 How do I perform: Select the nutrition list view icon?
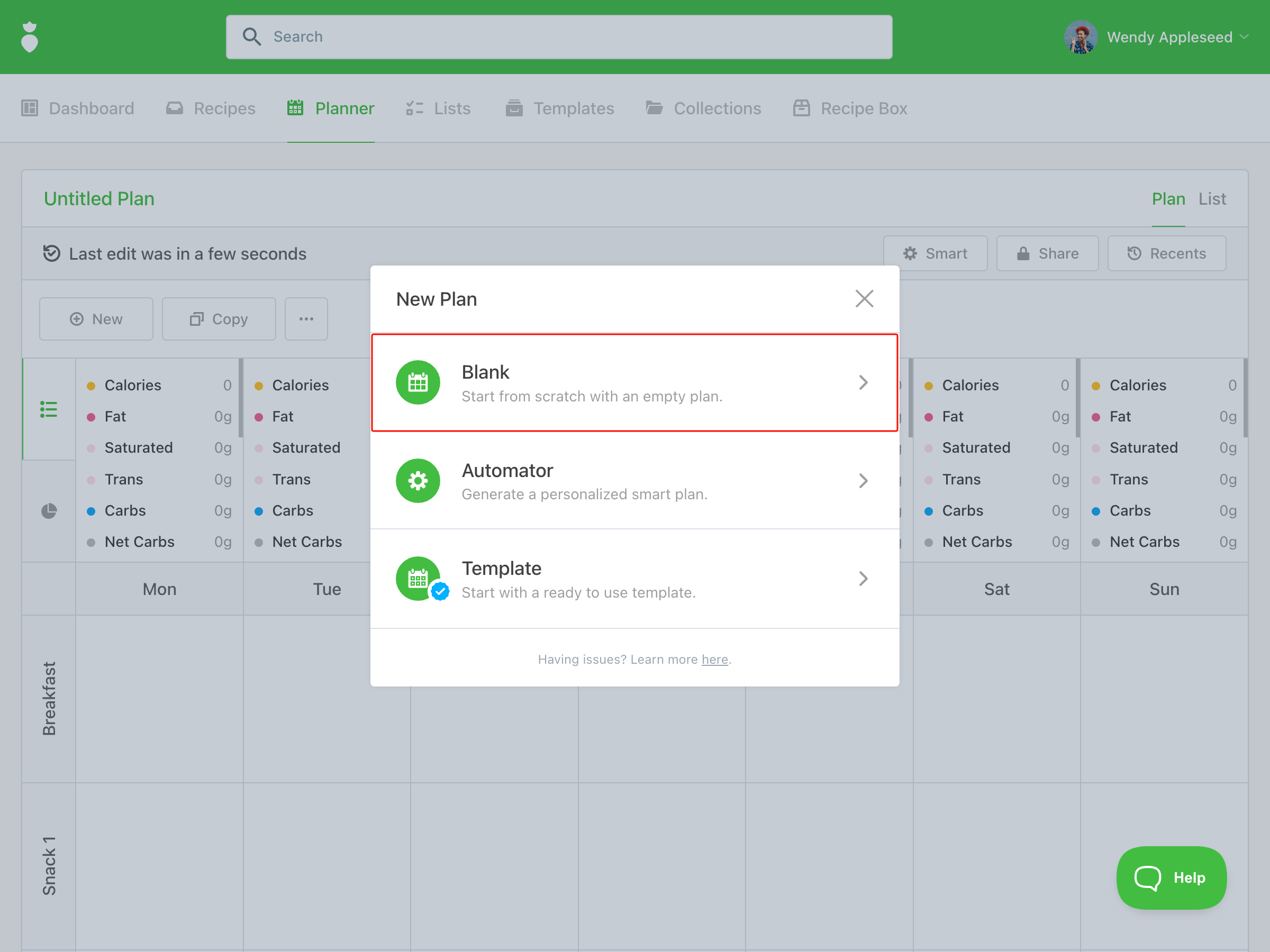(x=49, y=409)
